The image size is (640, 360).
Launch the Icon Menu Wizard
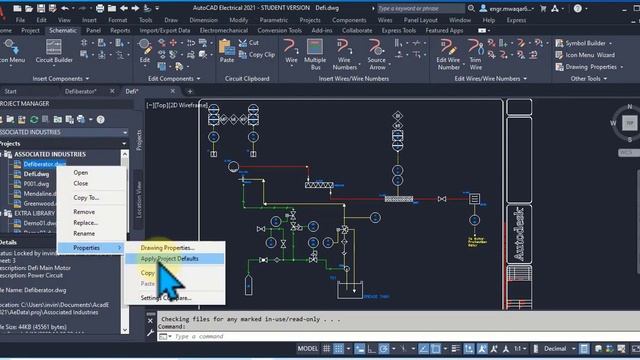585,55
